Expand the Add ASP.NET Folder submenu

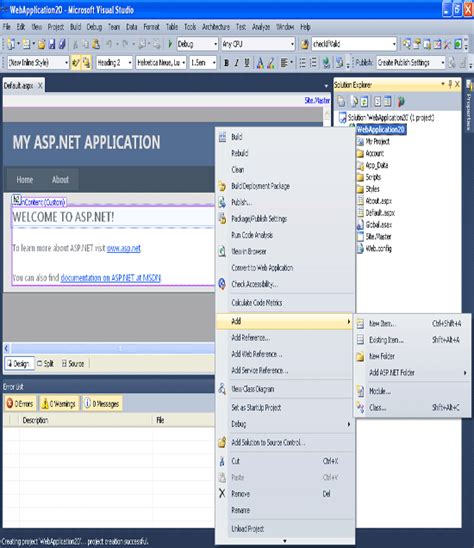click(x=412, y=373)
